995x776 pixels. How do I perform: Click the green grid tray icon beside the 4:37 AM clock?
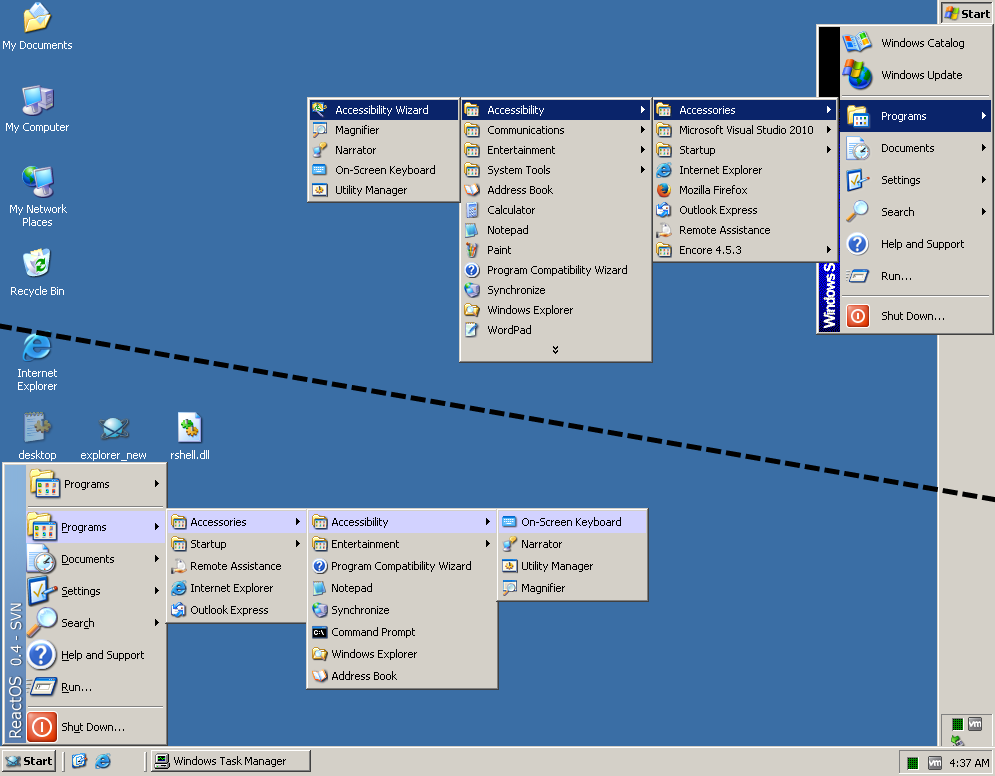click(913, 763)
